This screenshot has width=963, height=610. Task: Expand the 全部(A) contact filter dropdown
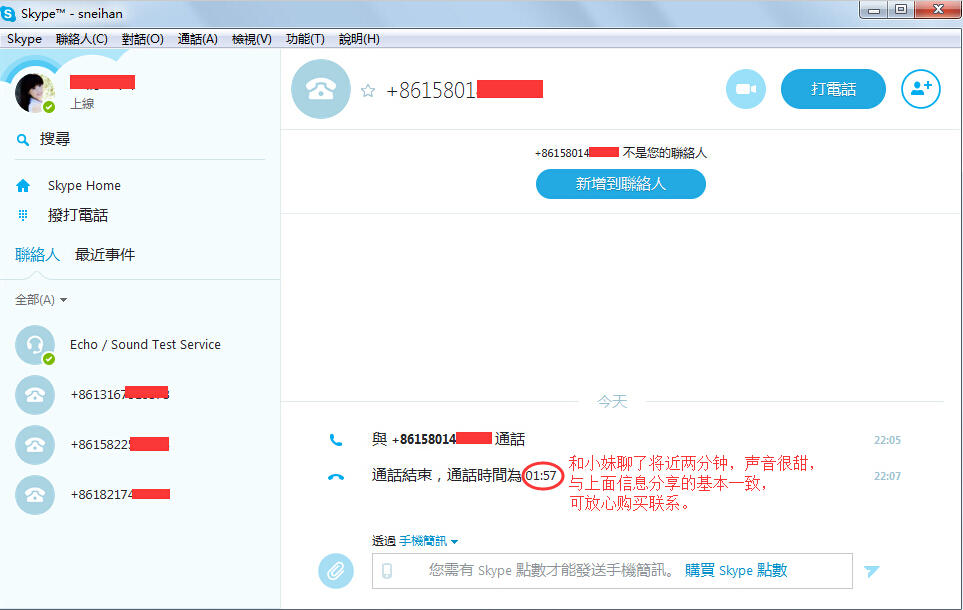[x=41, y=300]
